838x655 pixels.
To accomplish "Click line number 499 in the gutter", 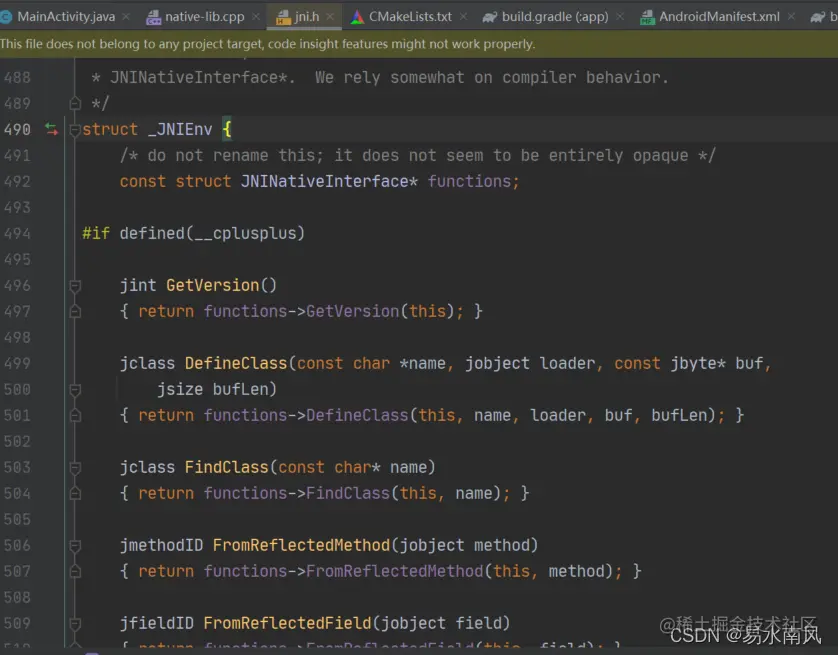I will point(17,364).
